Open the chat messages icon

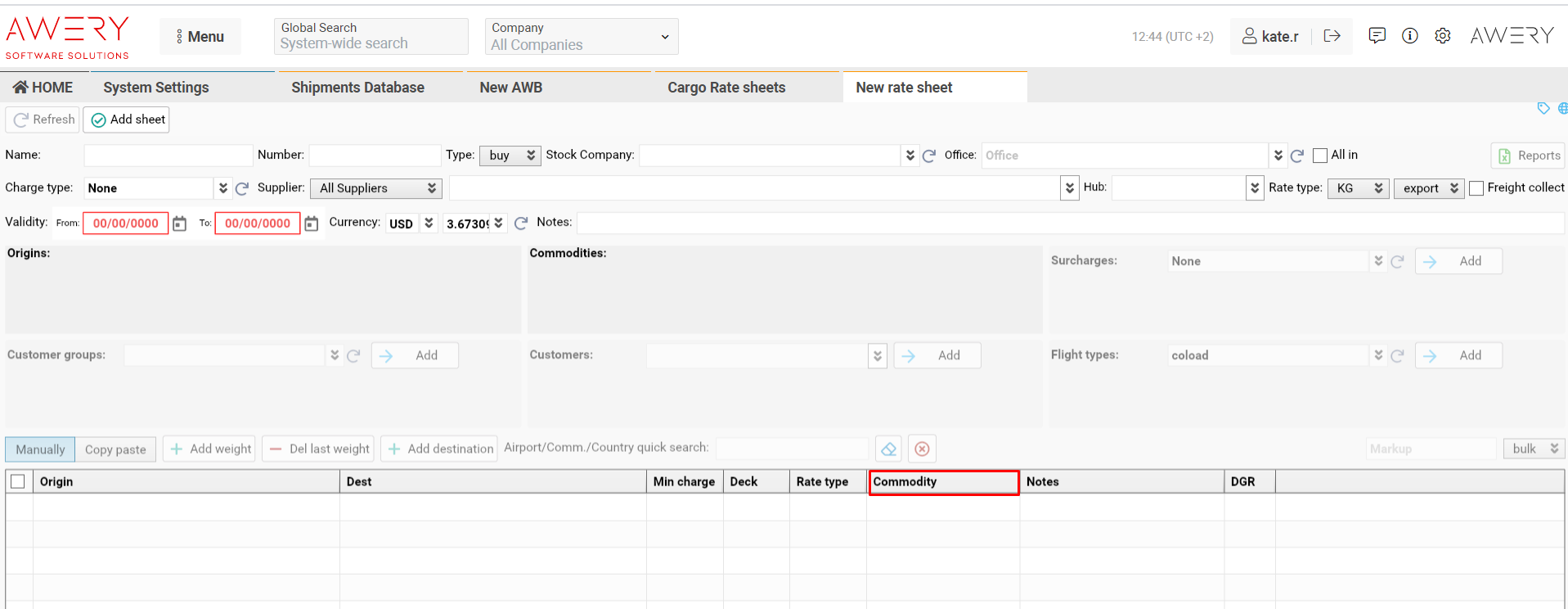coord(1377,36)
